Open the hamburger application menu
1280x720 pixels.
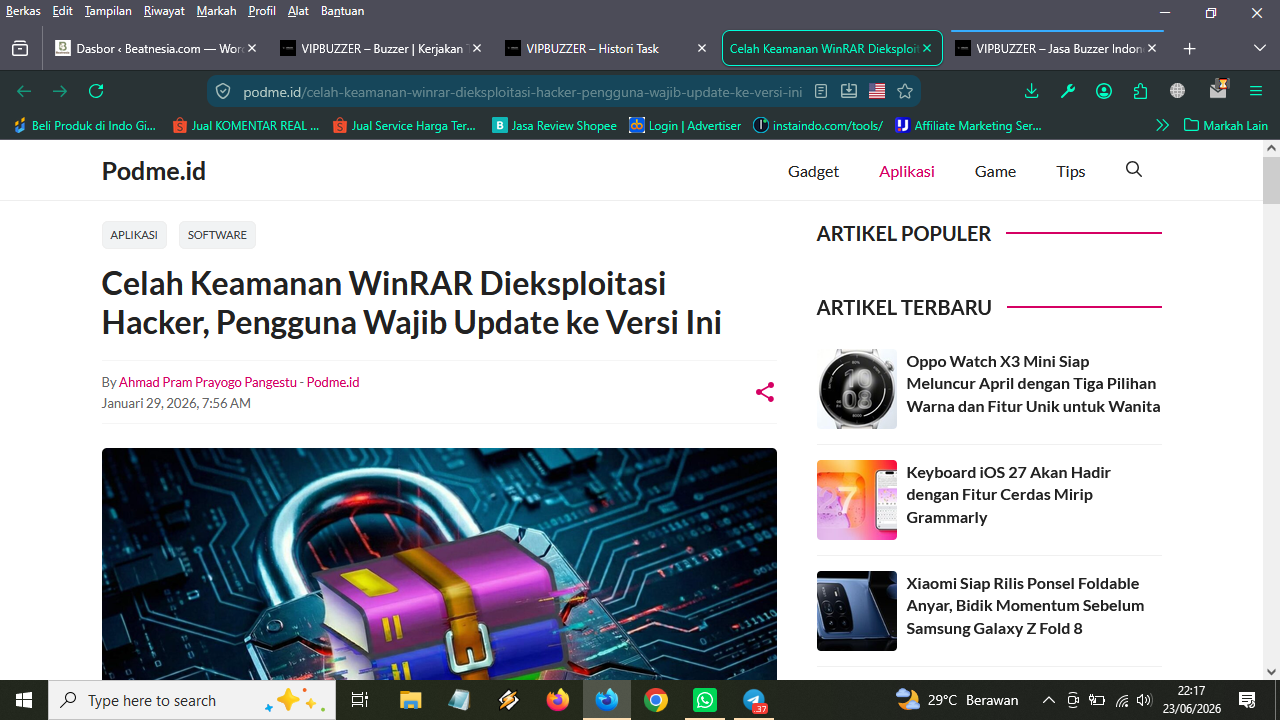pos(1256,91)
